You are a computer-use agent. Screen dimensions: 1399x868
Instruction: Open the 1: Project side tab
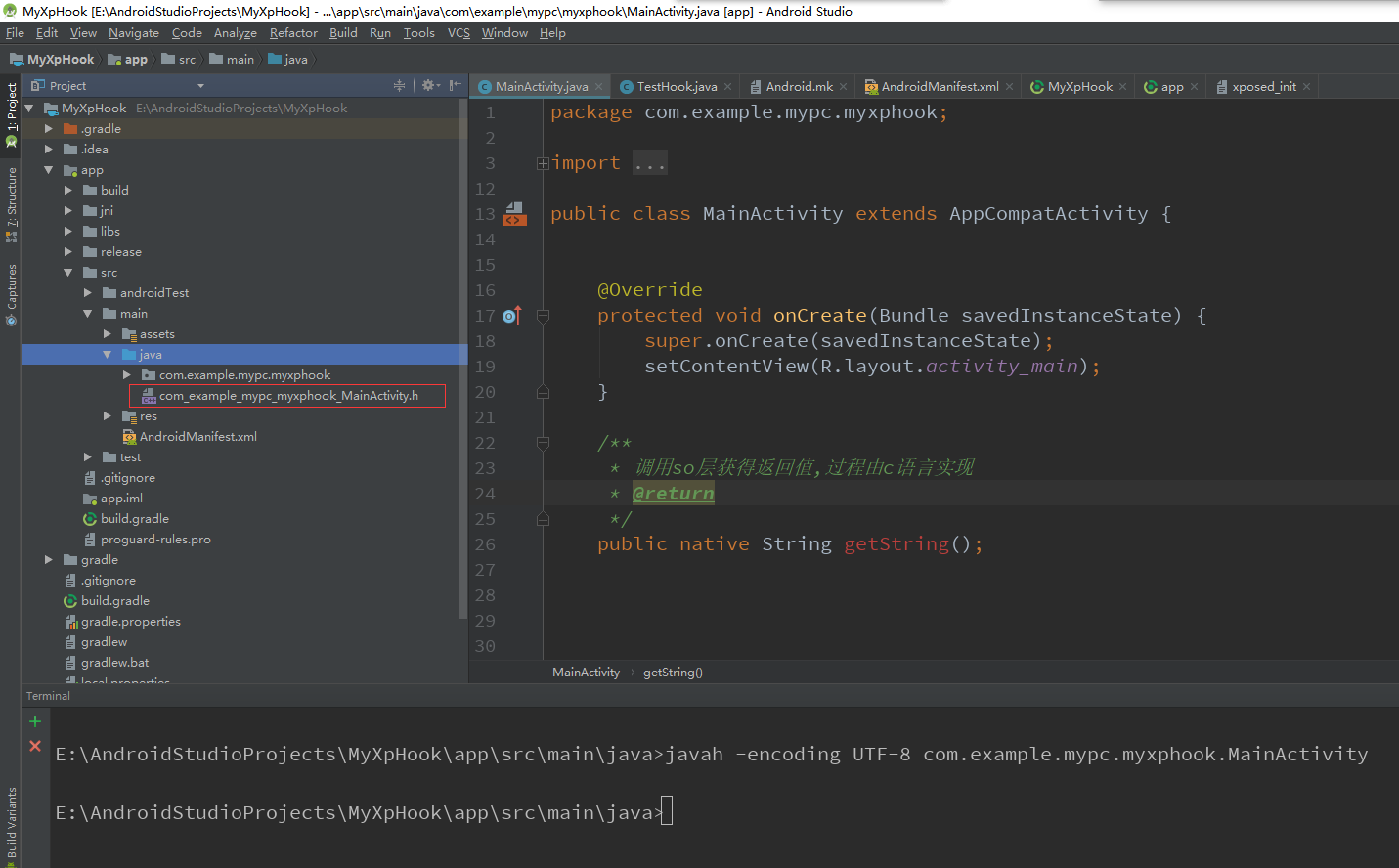[12, 114]
